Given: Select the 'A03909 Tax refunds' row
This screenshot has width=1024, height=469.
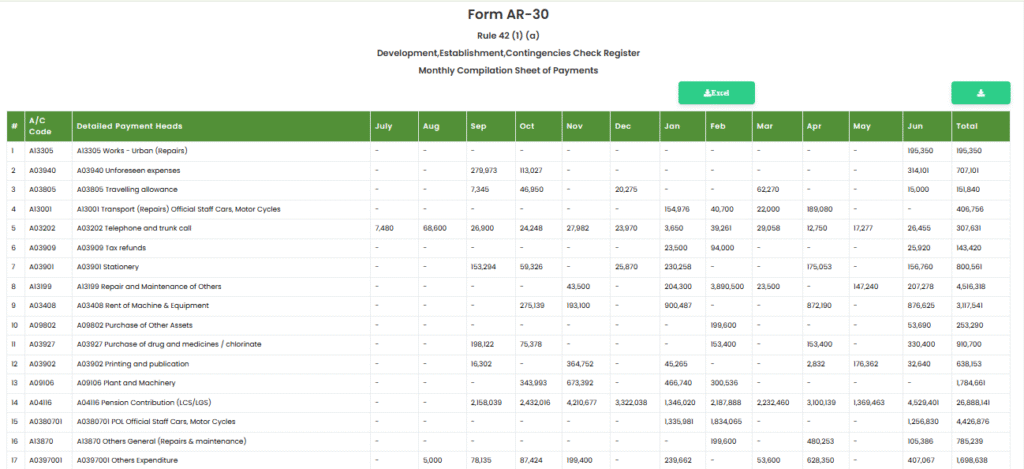Looking at the screenshot, I should [x=110, y=247].
